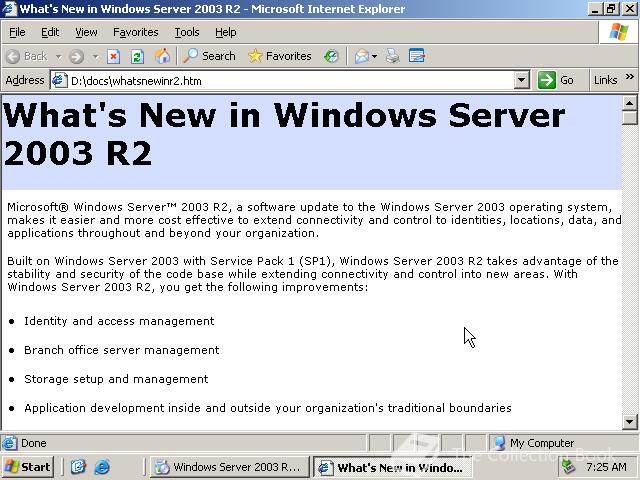Click the green Go button

coord(556,80)
